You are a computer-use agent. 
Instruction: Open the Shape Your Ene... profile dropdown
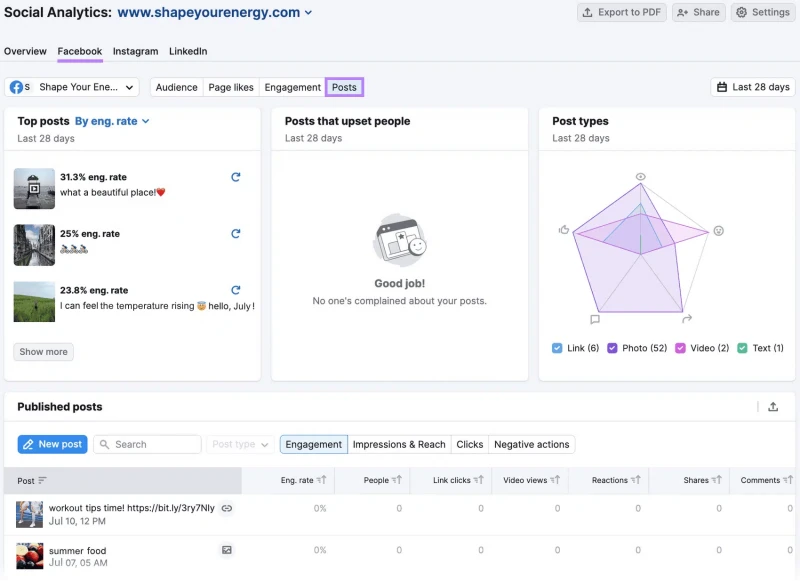pyautogui.click(x=72, y=87)
